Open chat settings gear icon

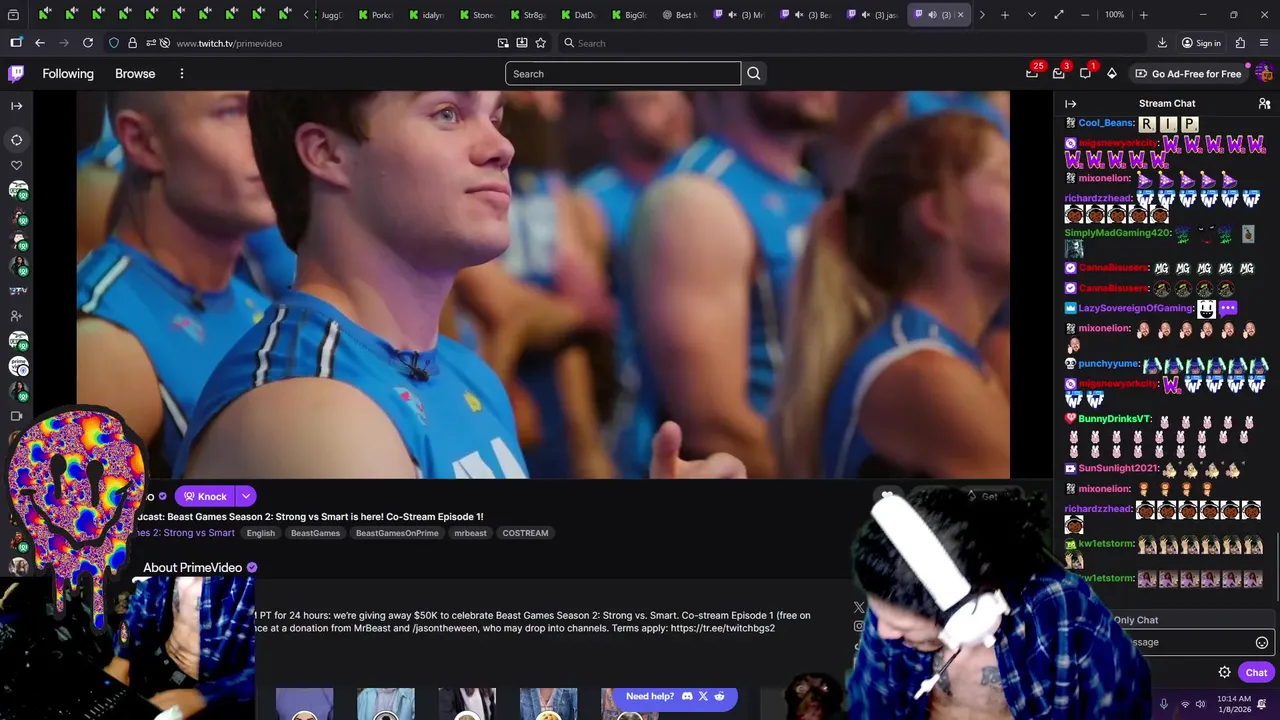pos(1224,672)
